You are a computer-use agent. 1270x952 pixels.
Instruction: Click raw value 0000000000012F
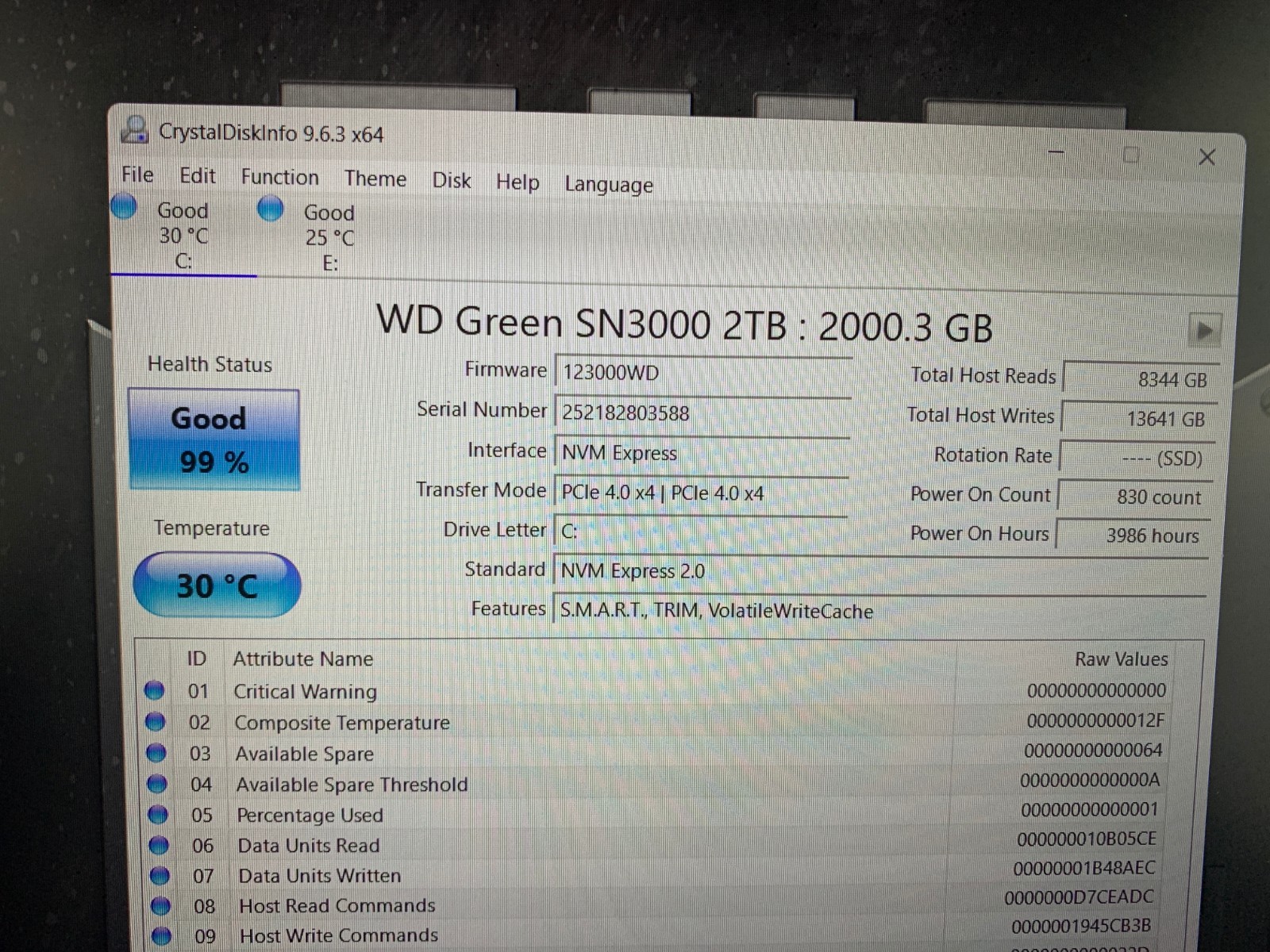(1095, 720)
